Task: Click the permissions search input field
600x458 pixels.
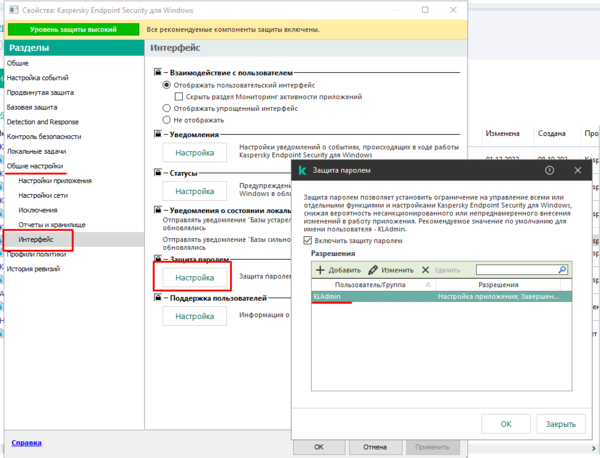Action: (x=512, y=269)
